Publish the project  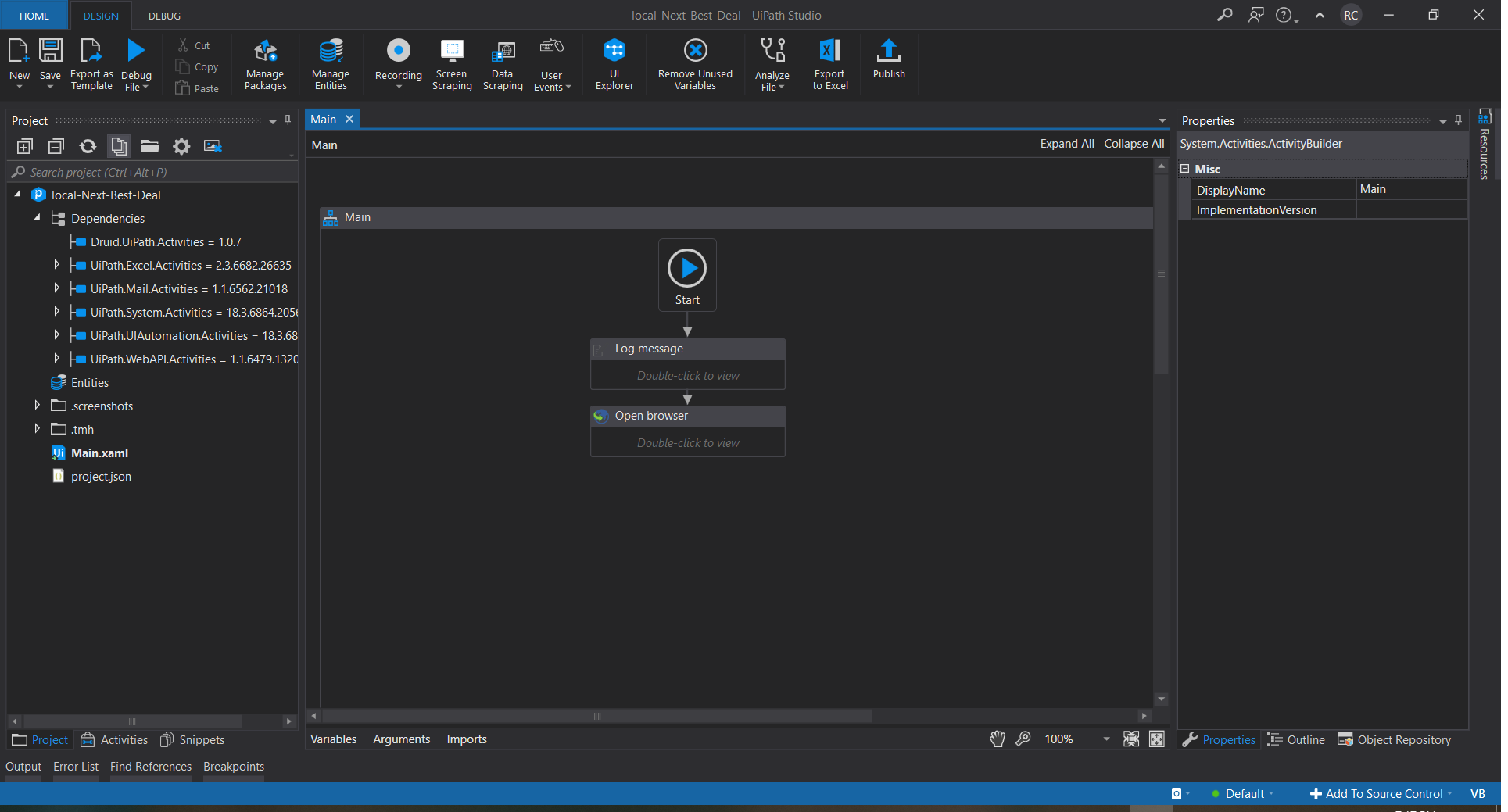point(889,59)
